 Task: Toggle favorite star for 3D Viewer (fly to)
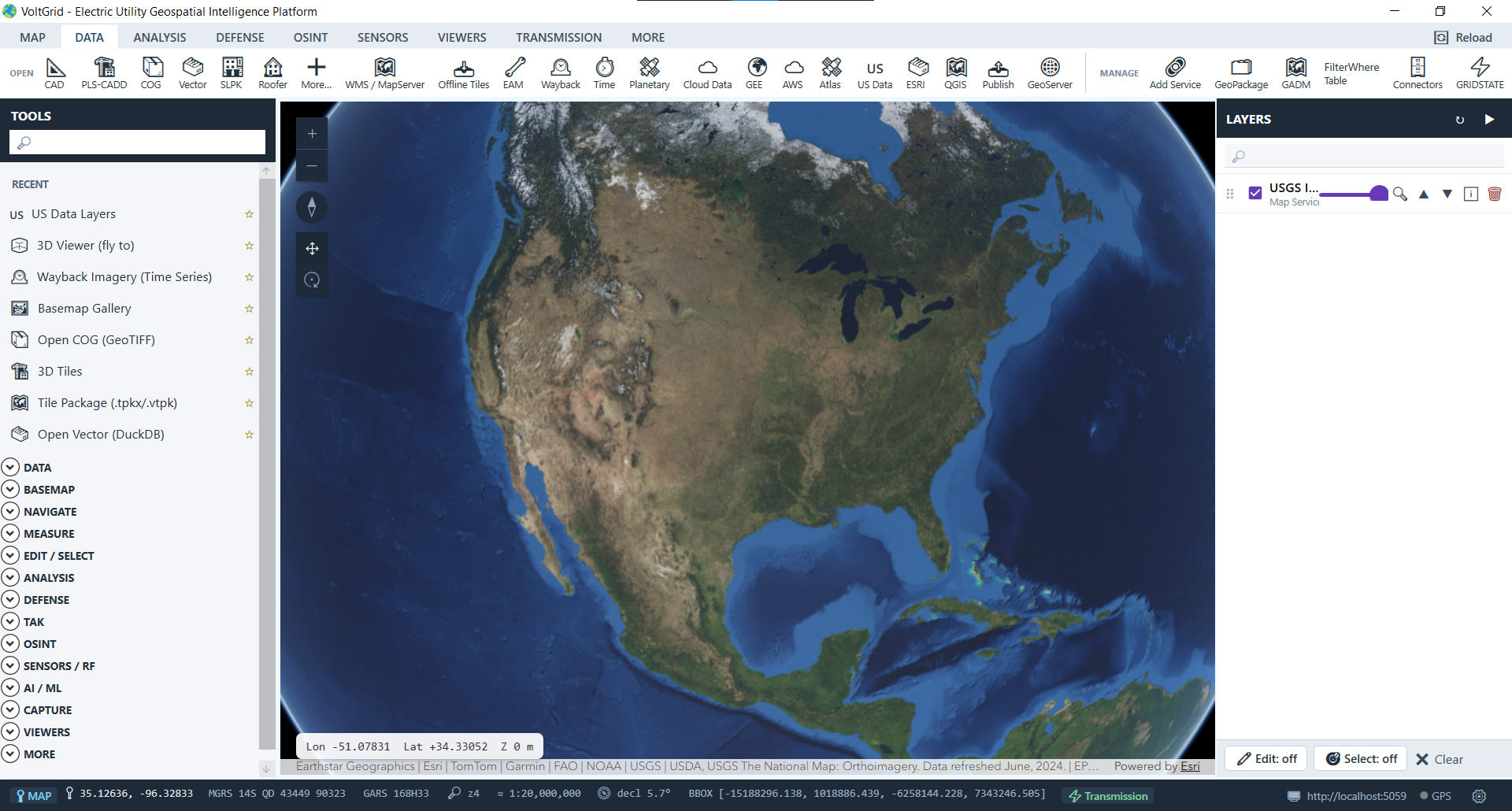coord(249,246)
